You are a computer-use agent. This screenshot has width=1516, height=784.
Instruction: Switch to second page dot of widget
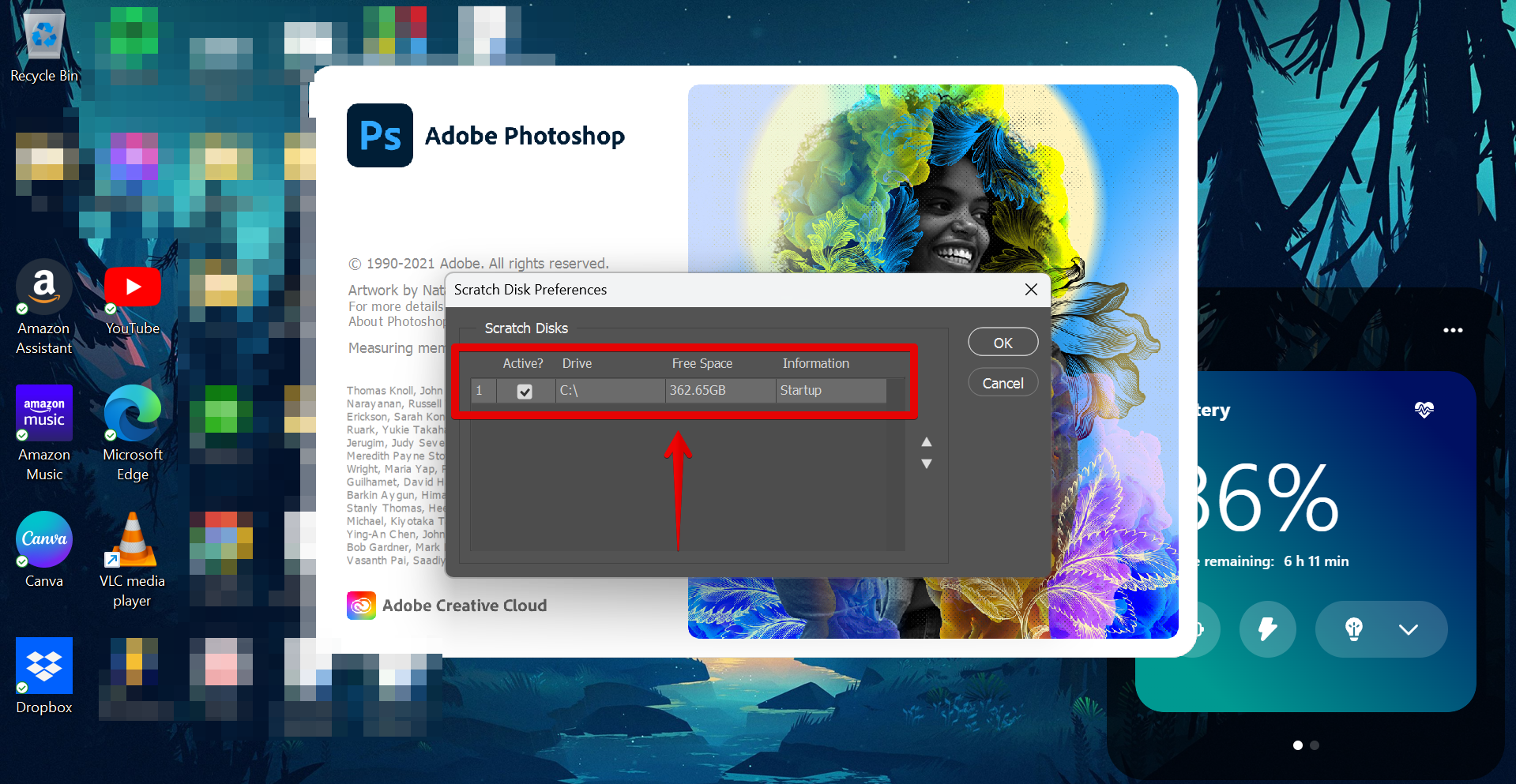coord(1315,745)
